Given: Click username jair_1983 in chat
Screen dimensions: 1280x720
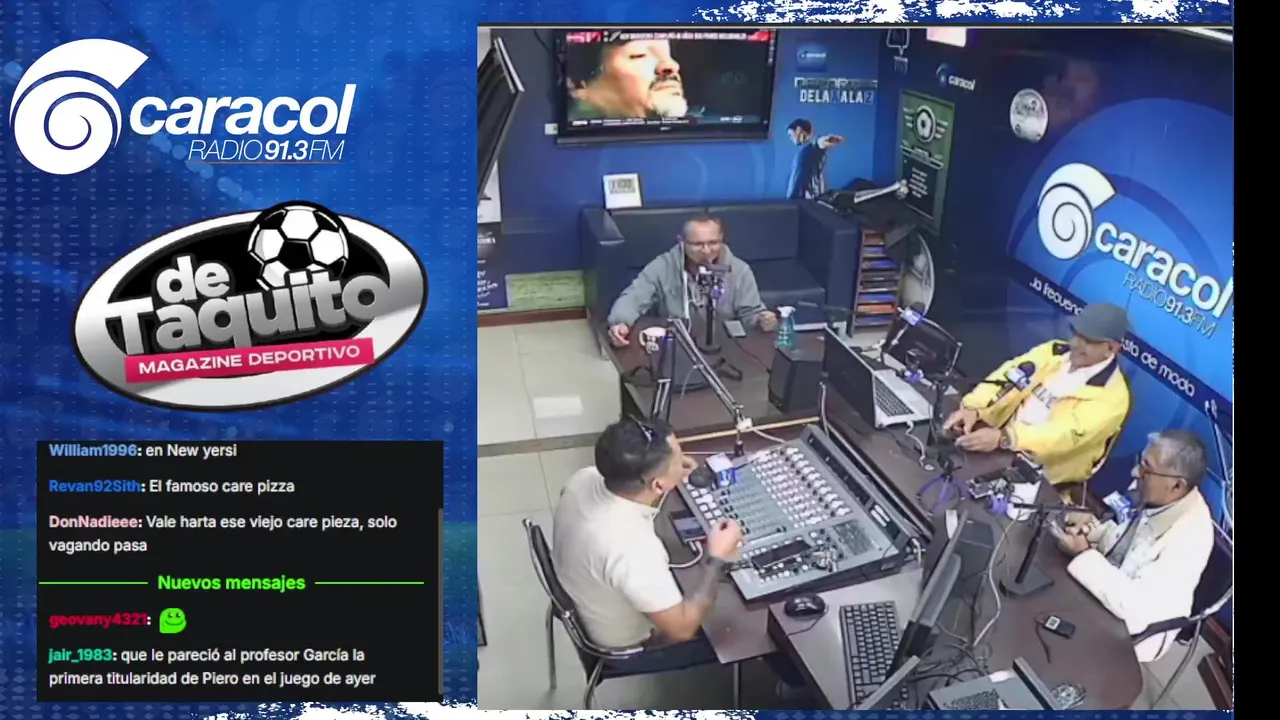Looking at the screenshot, I should pyautogui.click(x=80, y=656).
